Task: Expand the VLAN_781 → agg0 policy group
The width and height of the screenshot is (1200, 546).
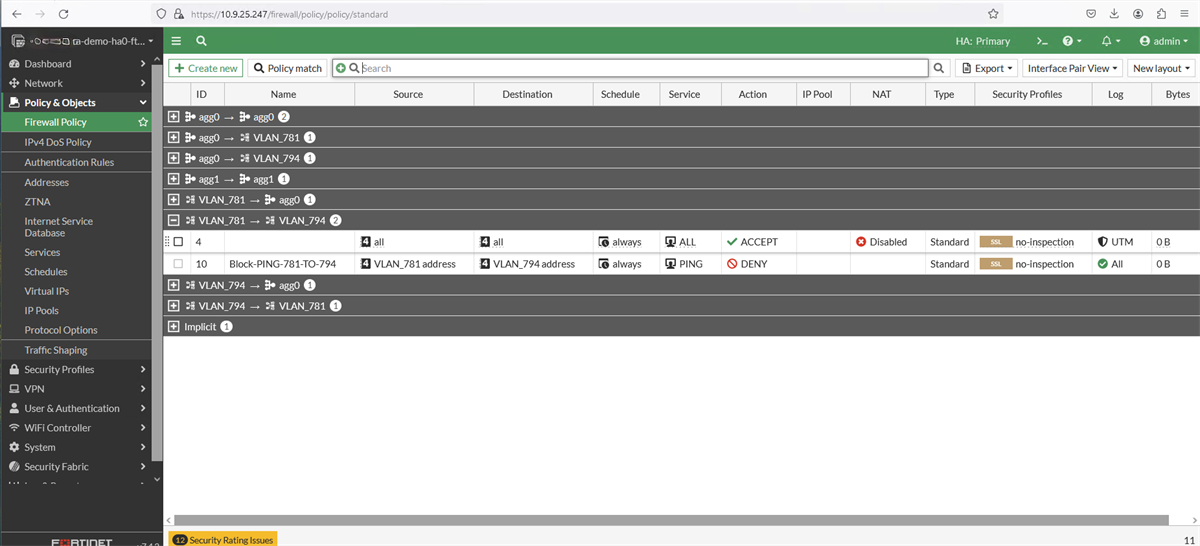Action: [174, 200]
